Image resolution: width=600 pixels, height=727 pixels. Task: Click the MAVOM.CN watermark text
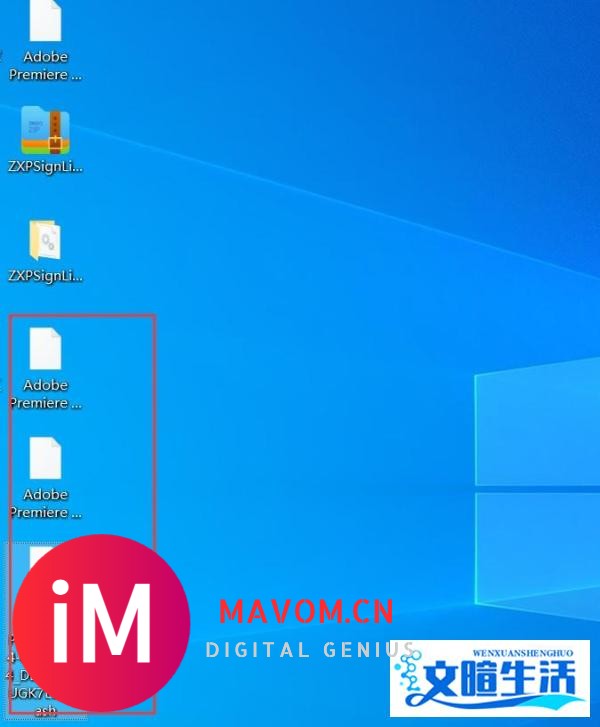306,611
